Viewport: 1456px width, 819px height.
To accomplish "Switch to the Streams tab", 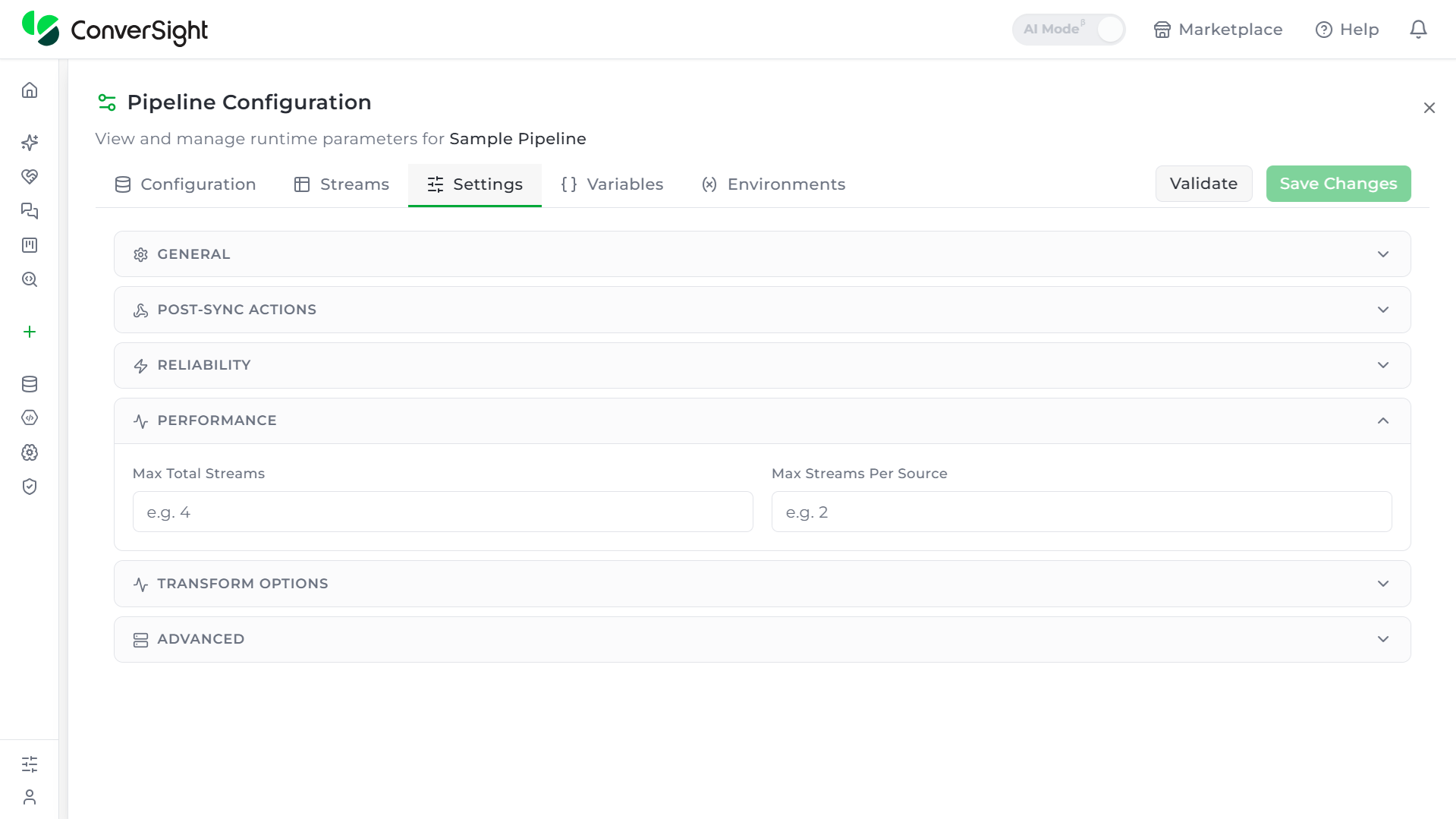I will (341, 184).
